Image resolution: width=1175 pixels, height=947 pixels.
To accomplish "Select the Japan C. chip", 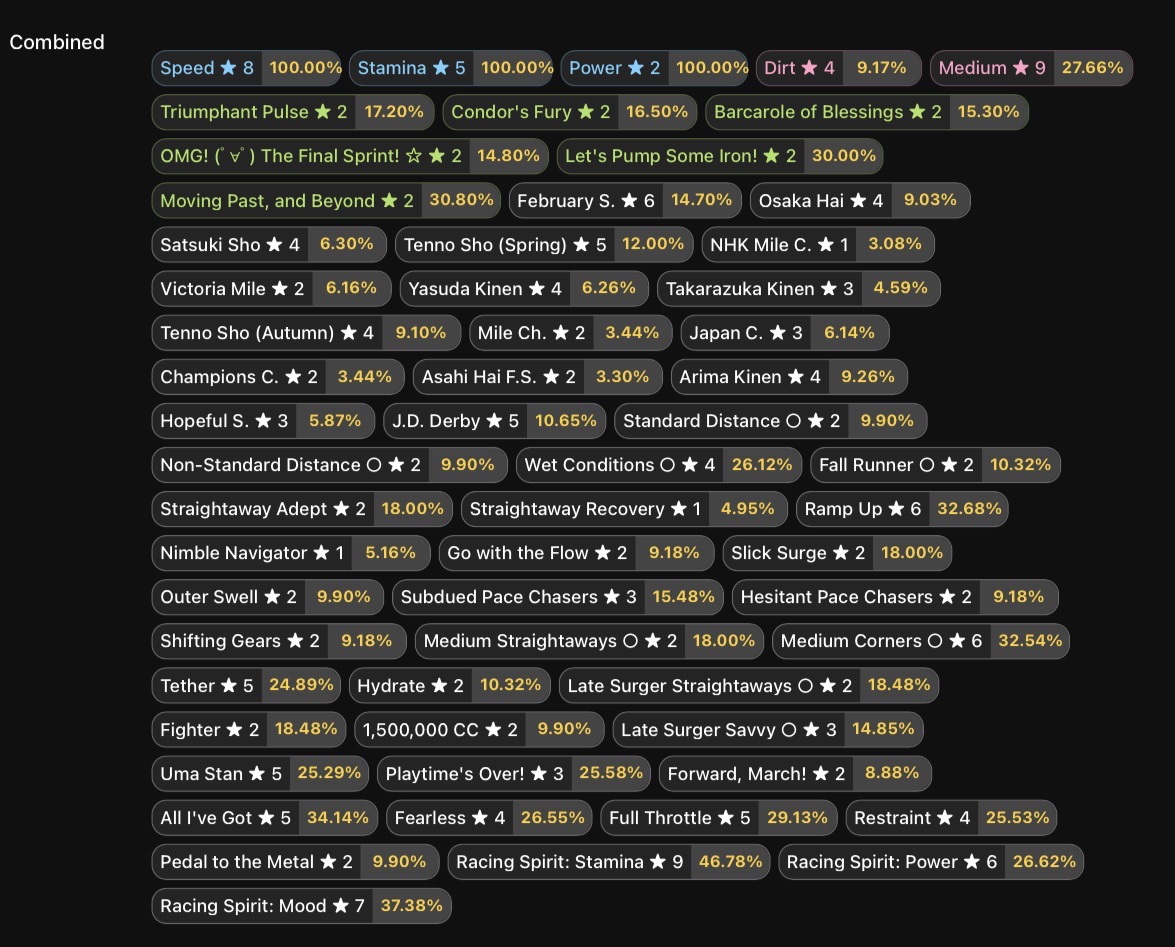I will [785, 333].
